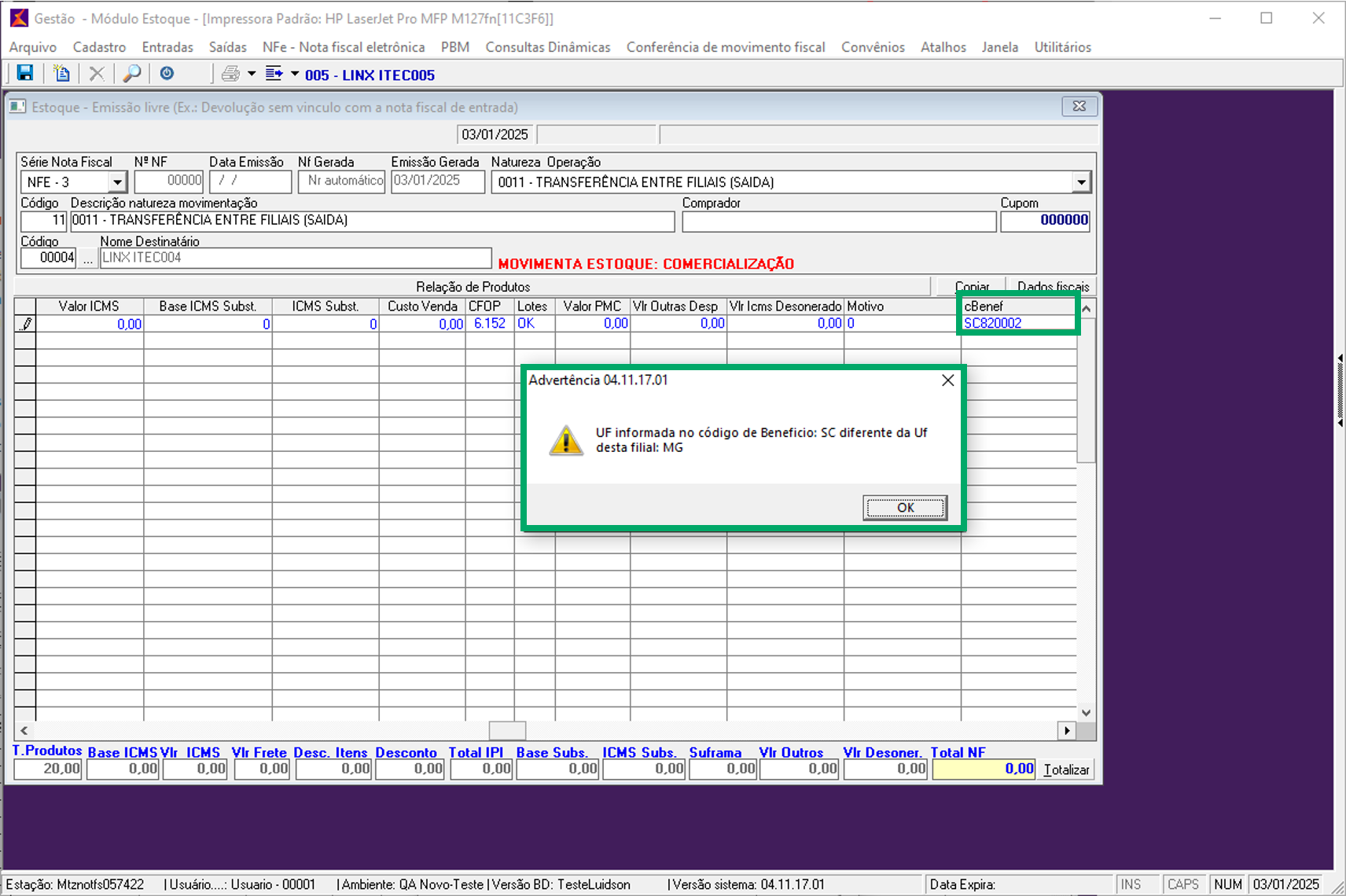Click the Save floppy disk icon
Viewport: 1346px width, 896px height.
click(x=25, y=73)
